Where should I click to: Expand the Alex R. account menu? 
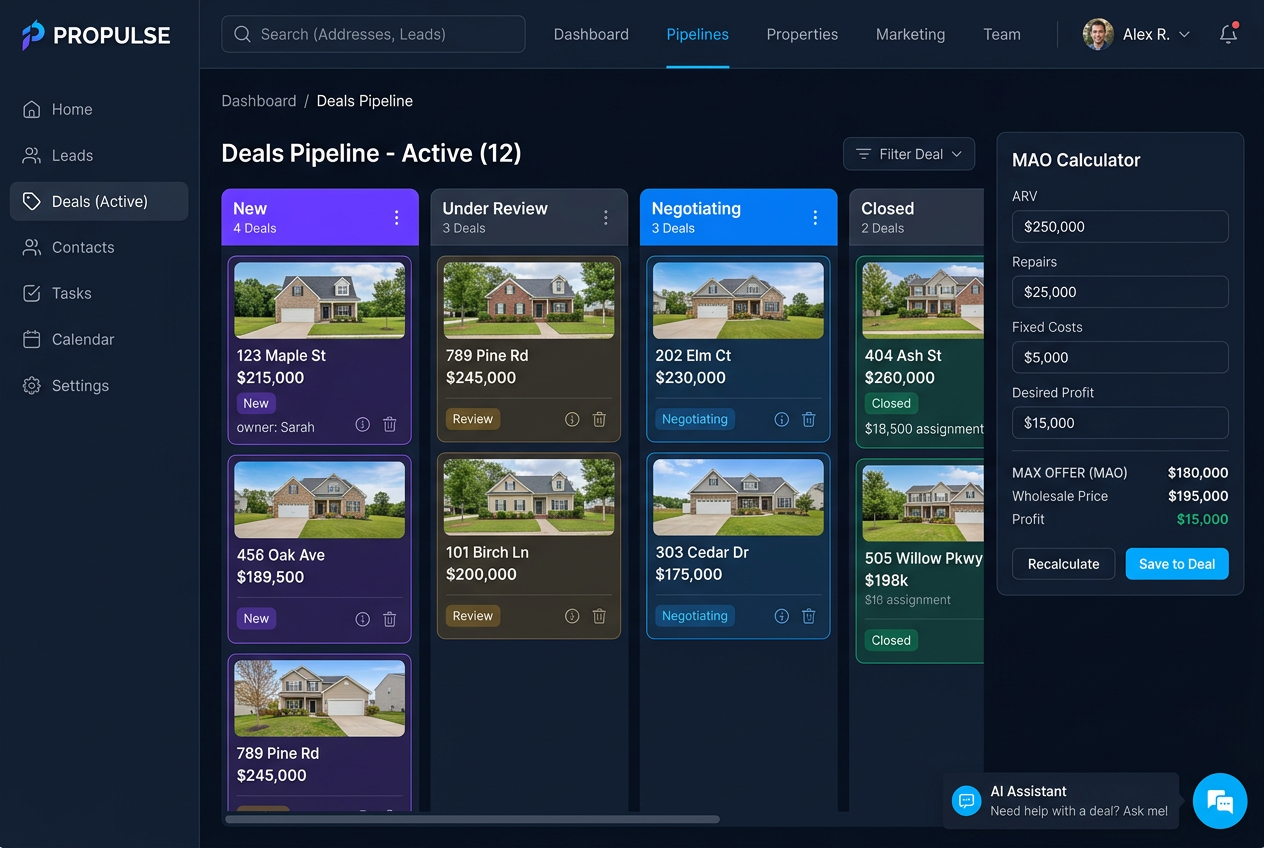coord(1137,34)
